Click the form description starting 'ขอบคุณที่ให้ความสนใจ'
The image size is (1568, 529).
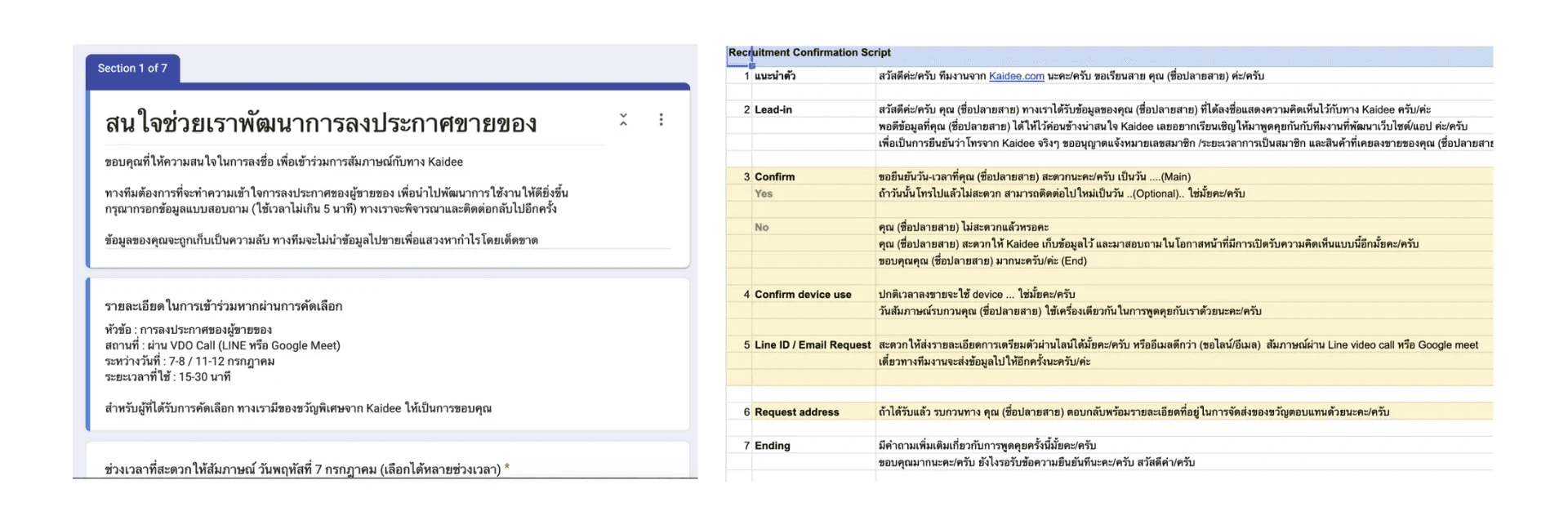pos(283,162)
